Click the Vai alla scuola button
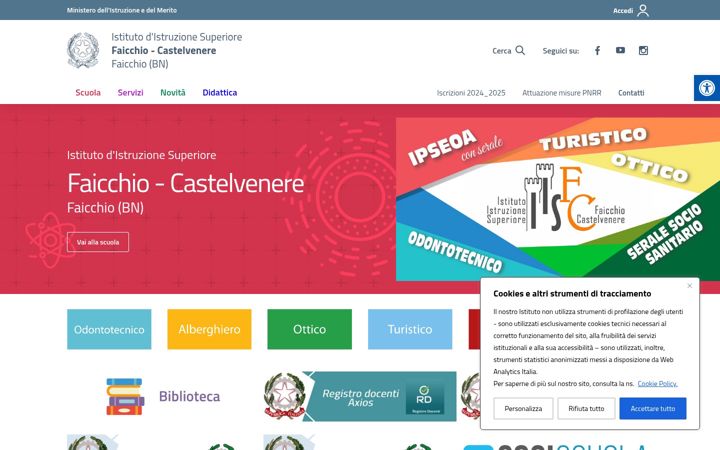Viewport: 720px width, 450px height. (x=98, y=242)
